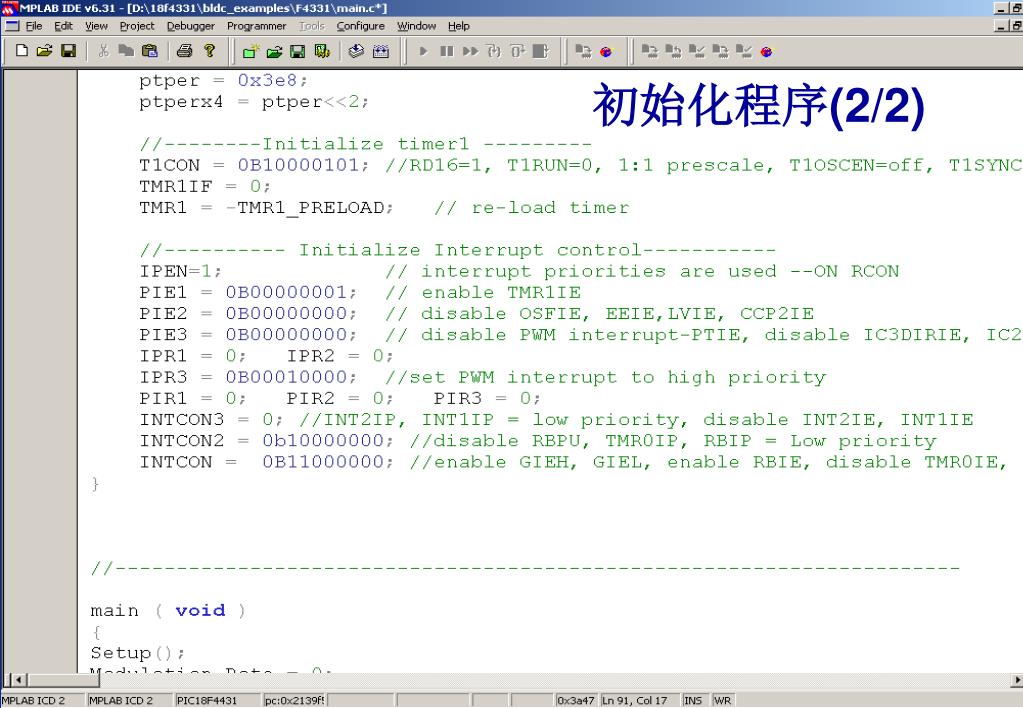This screenshot has width=1023, height=708.
Task: Program target device from debugger toolbar
Action: coord(583,52)
